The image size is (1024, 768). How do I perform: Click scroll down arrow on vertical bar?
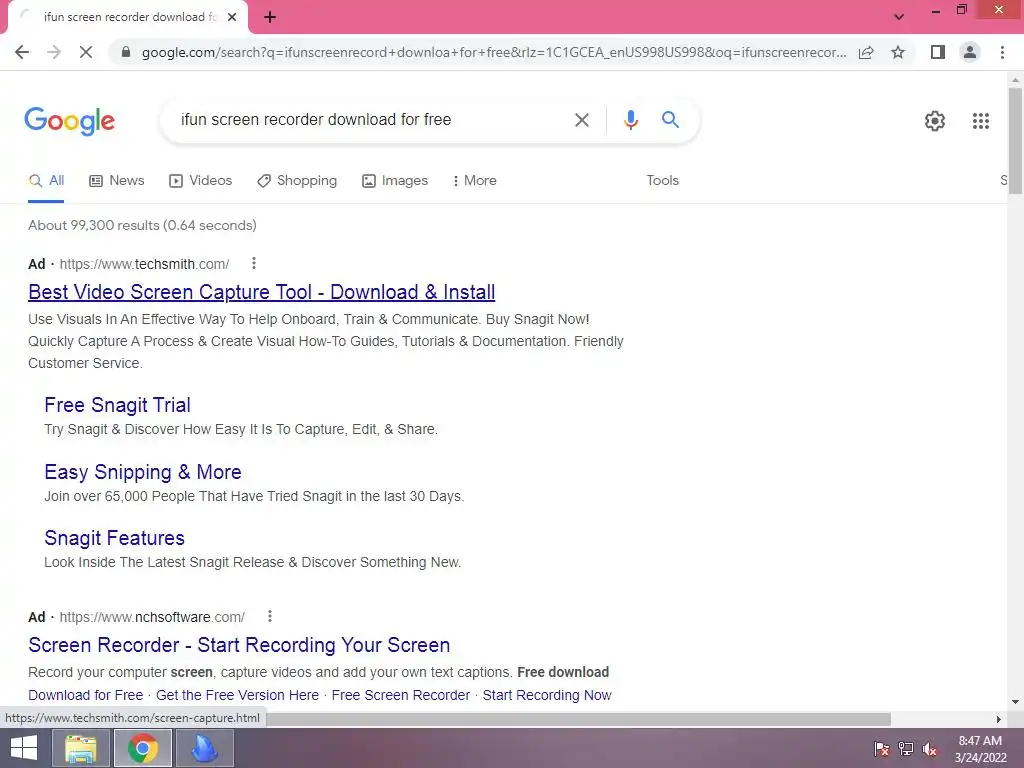[x=1015, y=702]
